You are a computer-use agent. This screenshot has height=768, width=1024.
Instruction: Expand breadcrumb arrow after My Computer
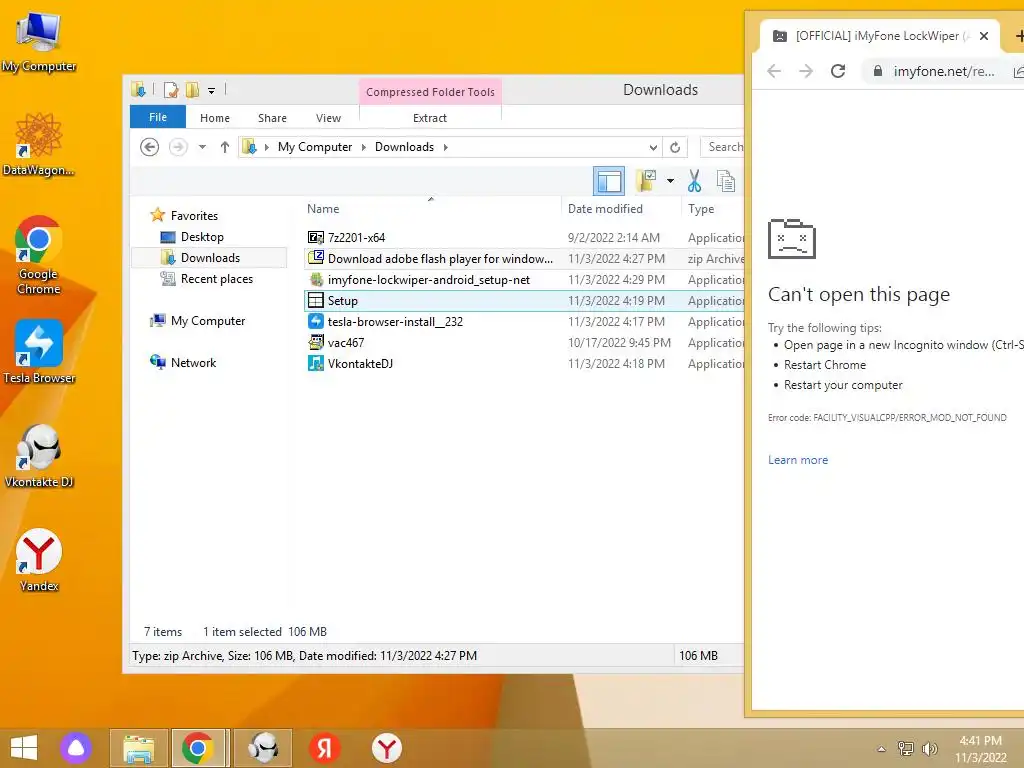pyautogui.click(x=364, y=148)
